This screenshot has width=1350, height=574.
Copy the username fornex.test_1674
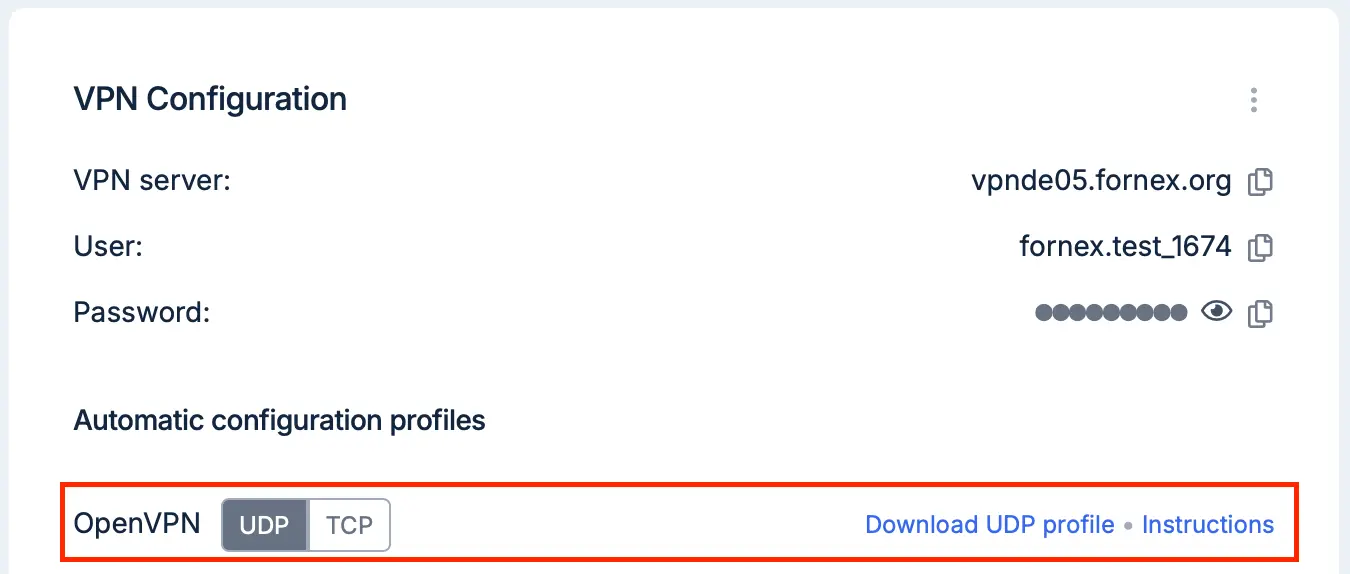click(x=1261, y=247)
